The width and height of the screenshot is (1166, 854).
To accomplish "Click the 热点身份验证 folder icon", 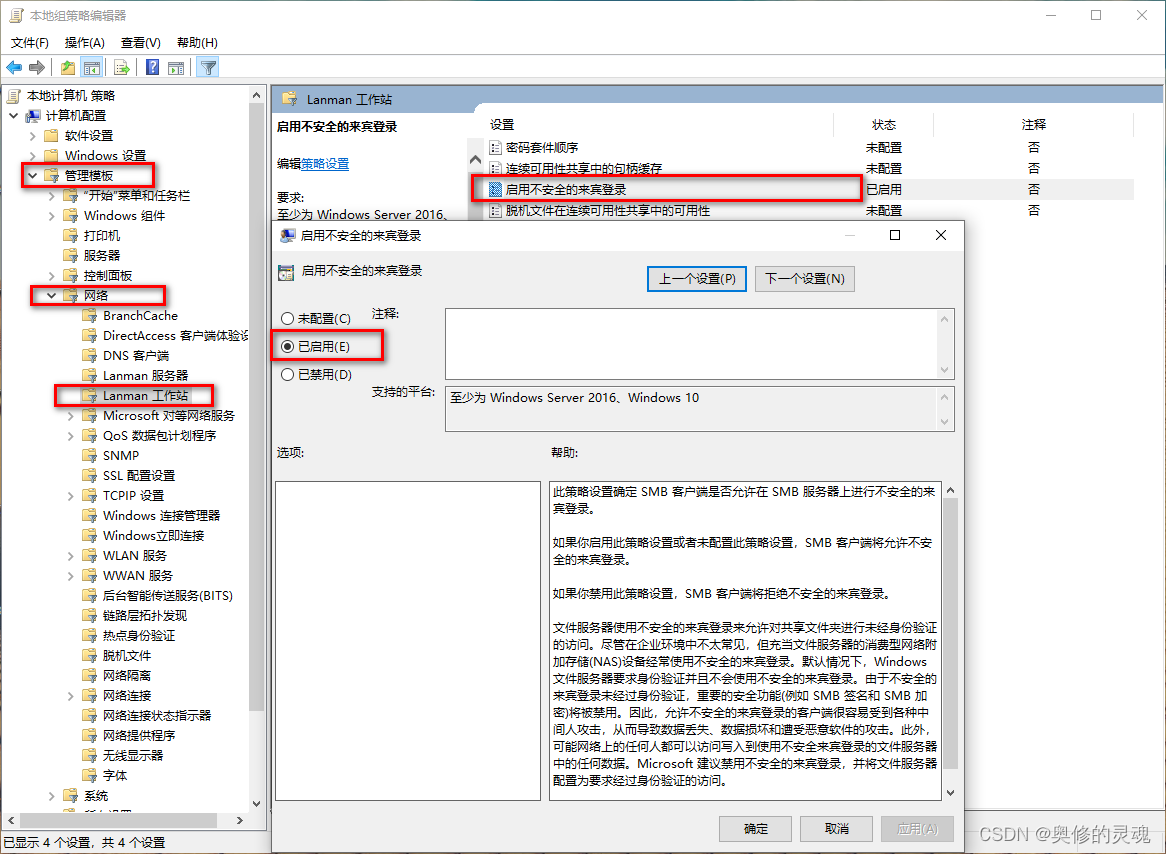I will click(89, 635).
